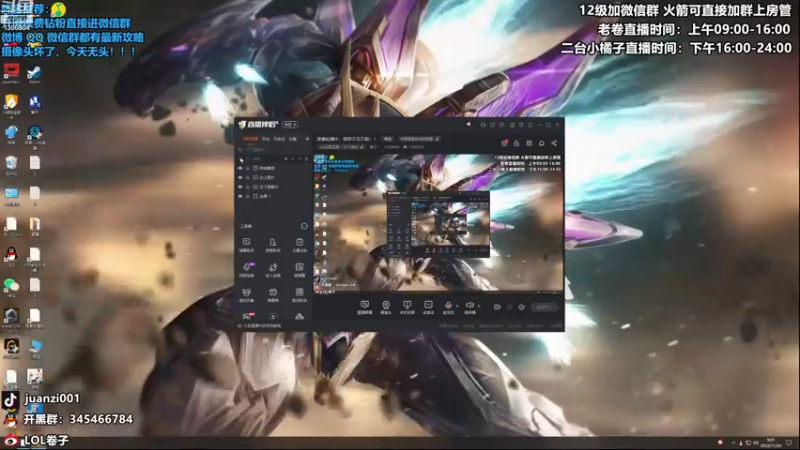
Task: Click the taskbar clock
Action: click(x=770, y=442)
